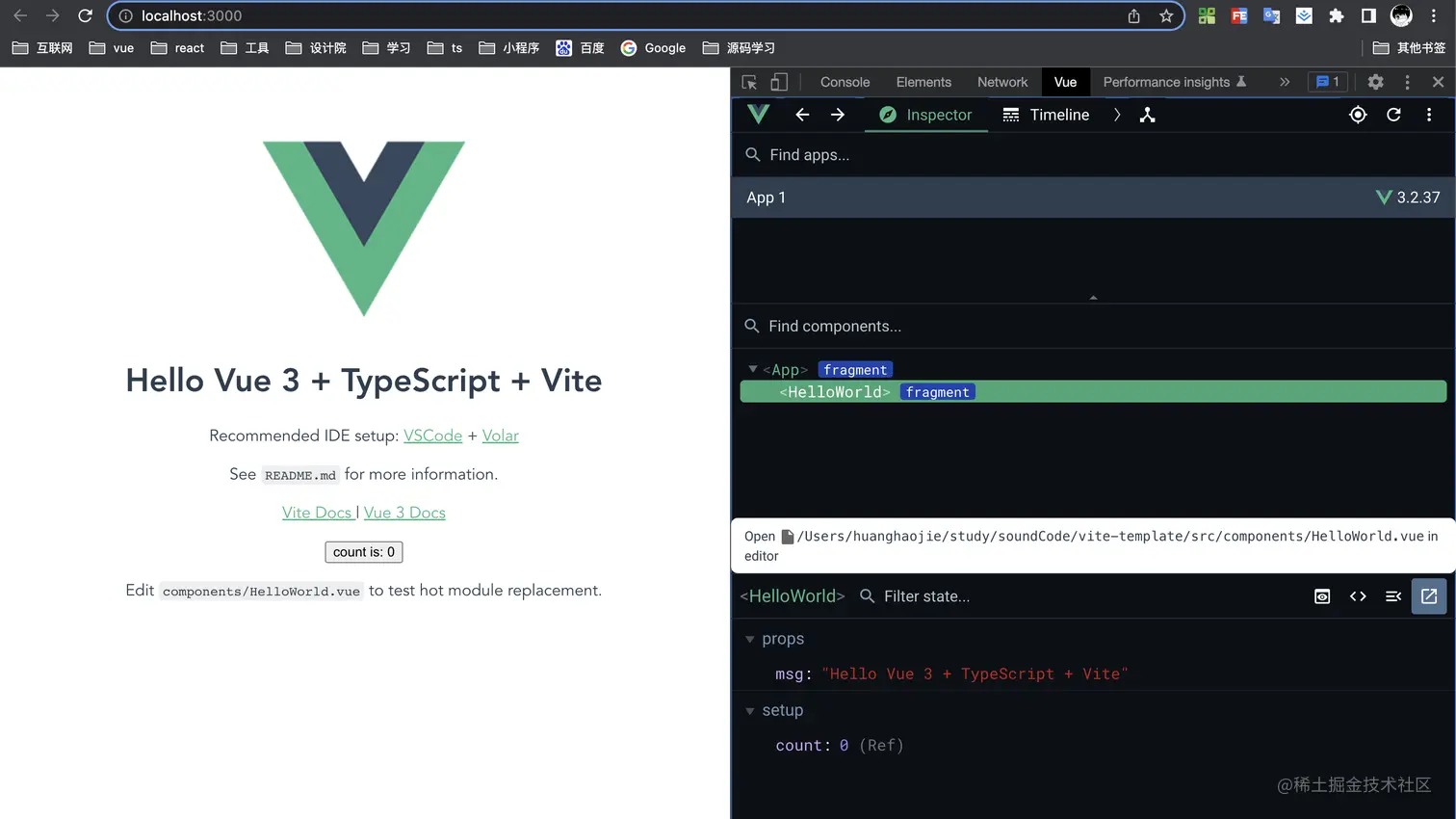Viewport: 1456px width, 819px height.
Task: Open the VSCode link
Action: (x=432, y=436)
